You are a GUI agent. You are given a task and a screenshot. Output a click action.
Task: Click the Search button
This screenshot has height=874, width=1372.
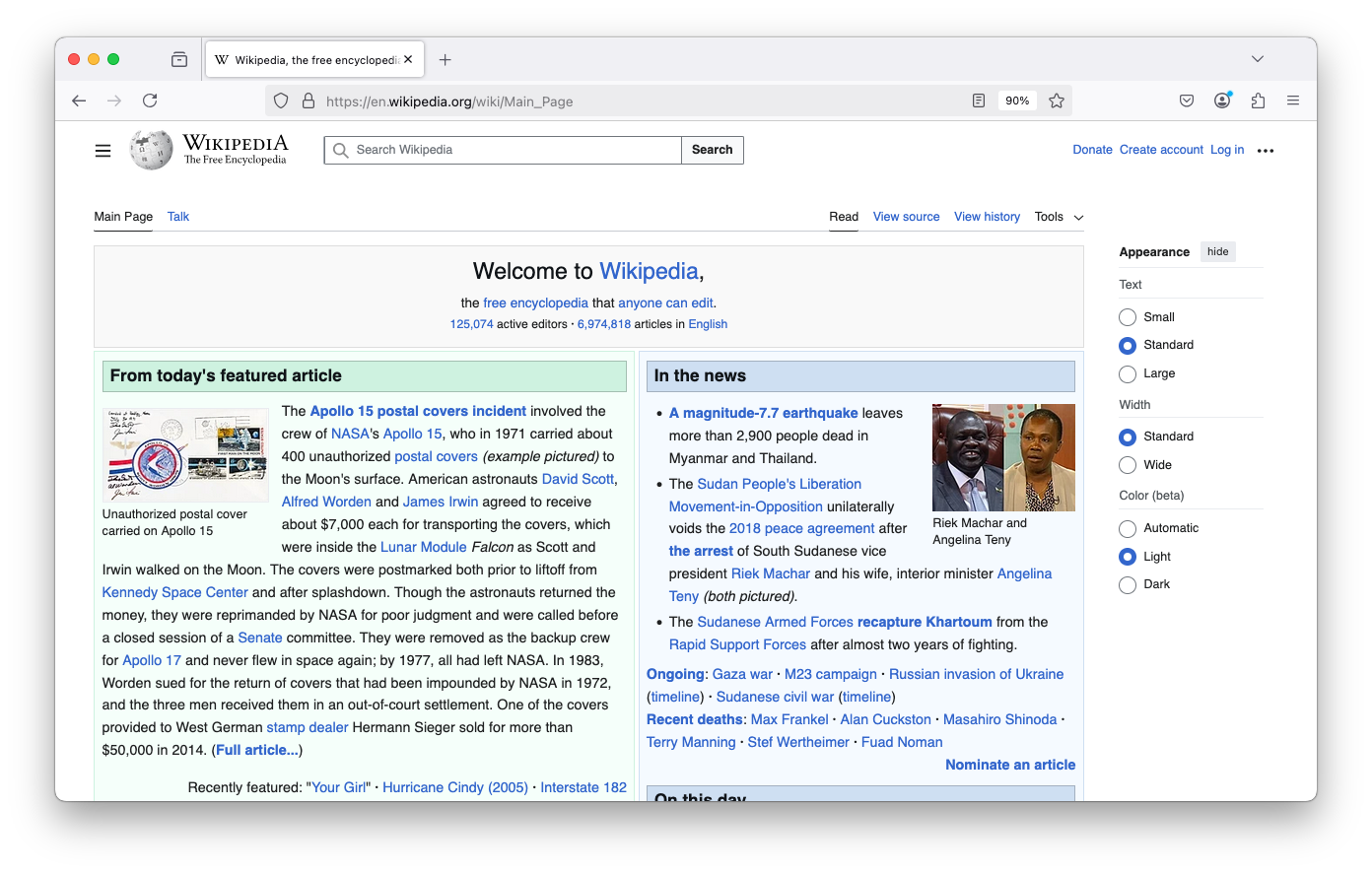(712, 150)
